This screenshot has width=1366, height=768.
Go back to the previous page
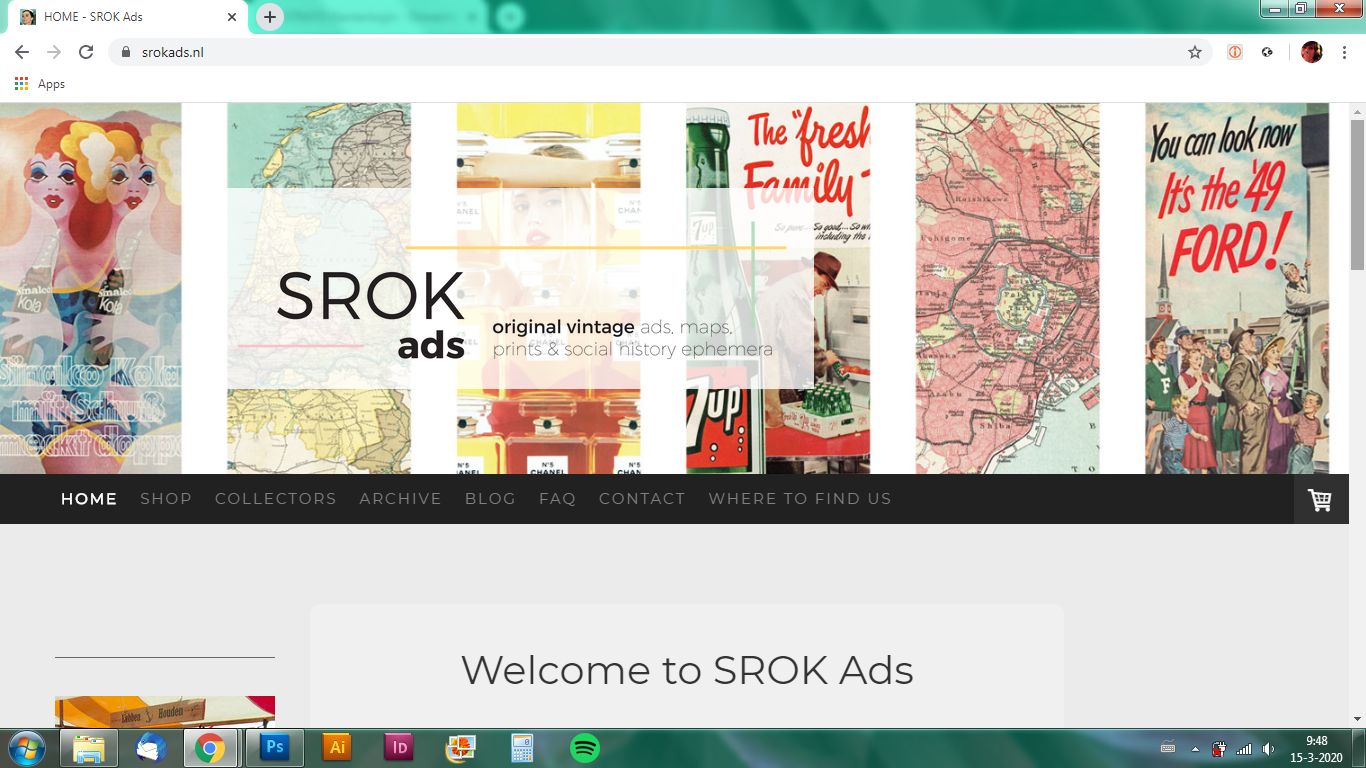point(22,52)
